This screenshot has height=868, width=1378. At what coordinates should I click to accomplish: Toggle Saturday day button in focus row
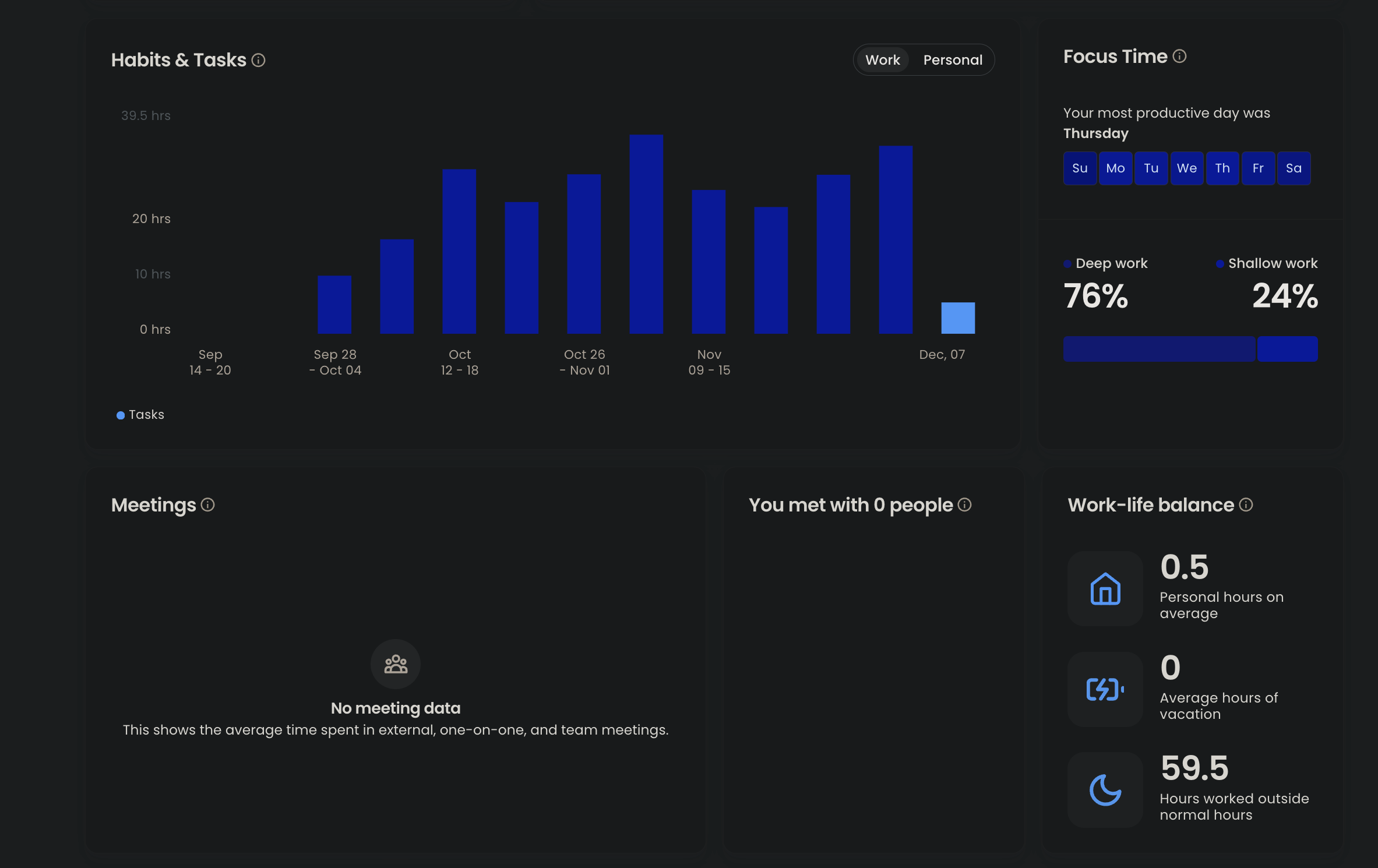coord(1294,168)
